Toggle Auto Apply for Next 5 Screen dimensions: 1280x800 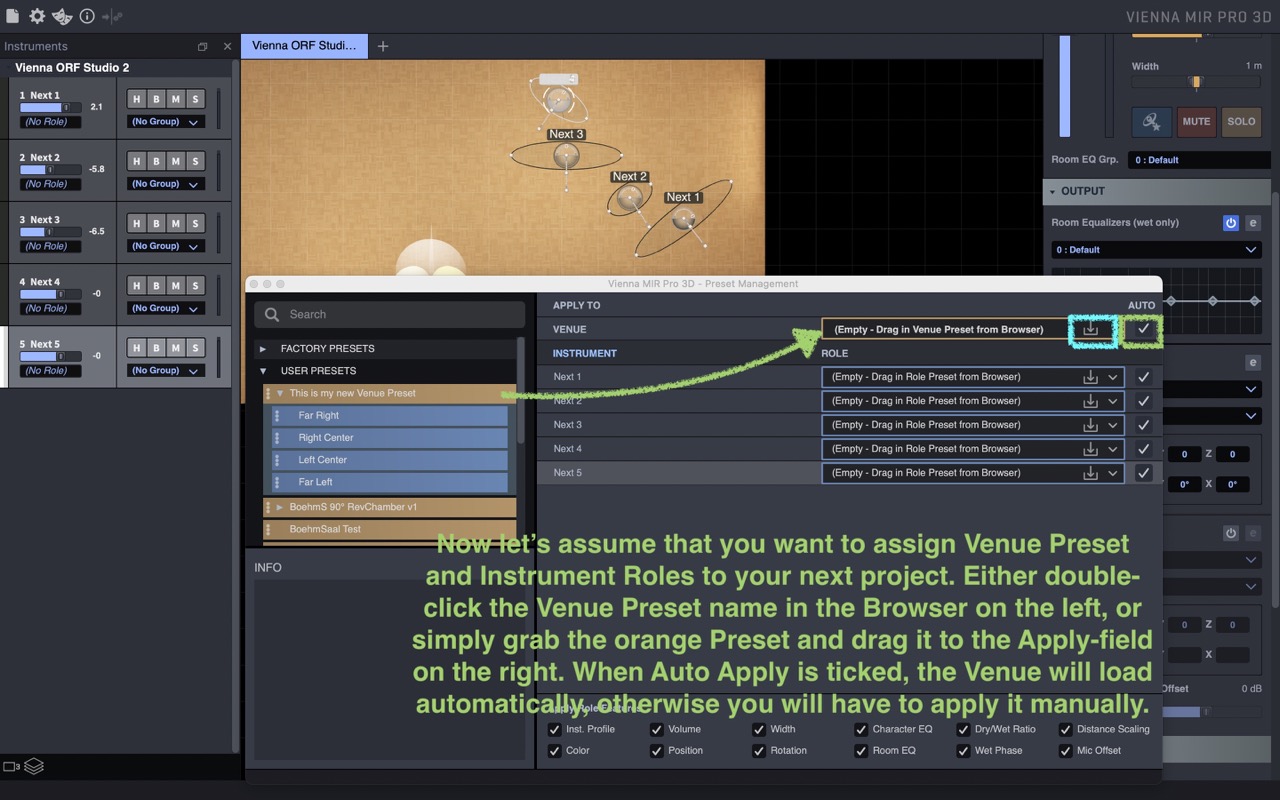point(1143,473)
